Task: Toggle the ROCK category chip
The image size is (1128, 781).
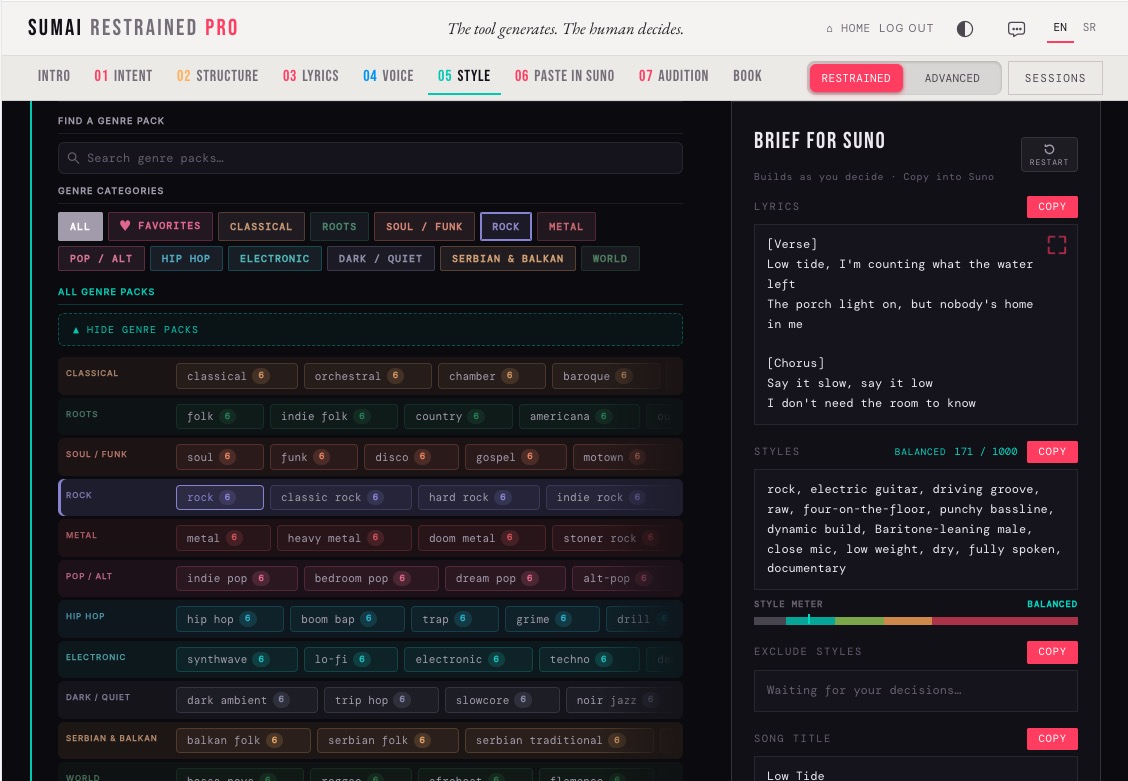Action: 506,227
